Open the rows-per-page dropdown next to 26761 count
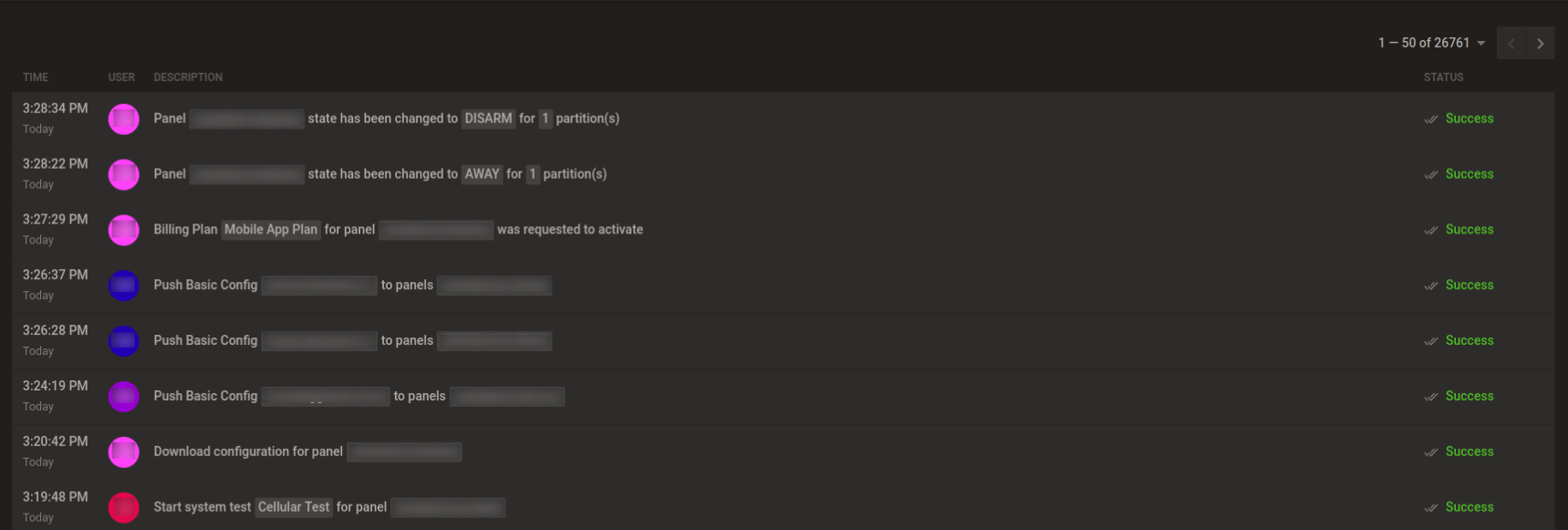 pyautogui.click(x=1480, y=43)
